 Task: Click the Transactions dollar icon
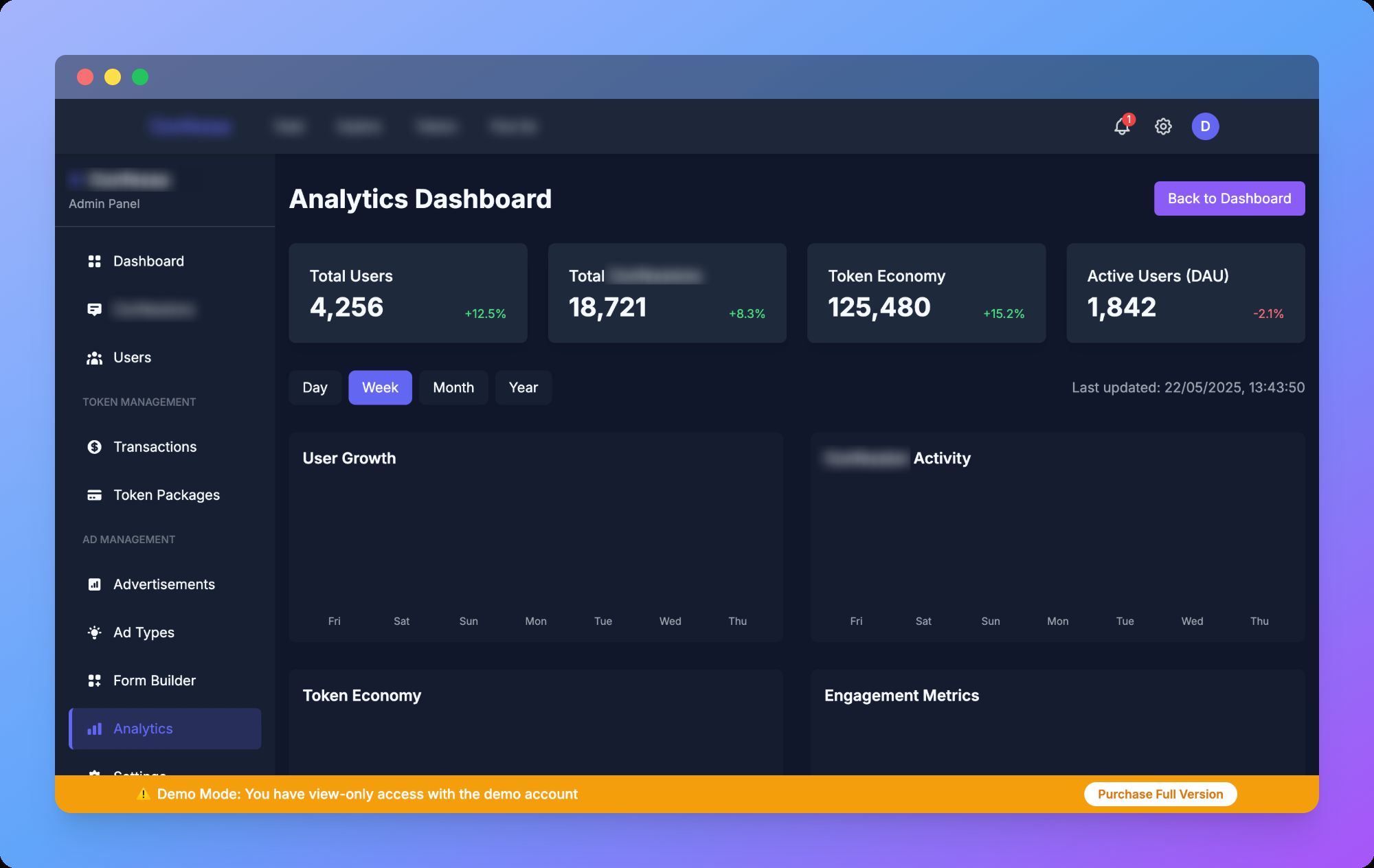pos(95,447)
